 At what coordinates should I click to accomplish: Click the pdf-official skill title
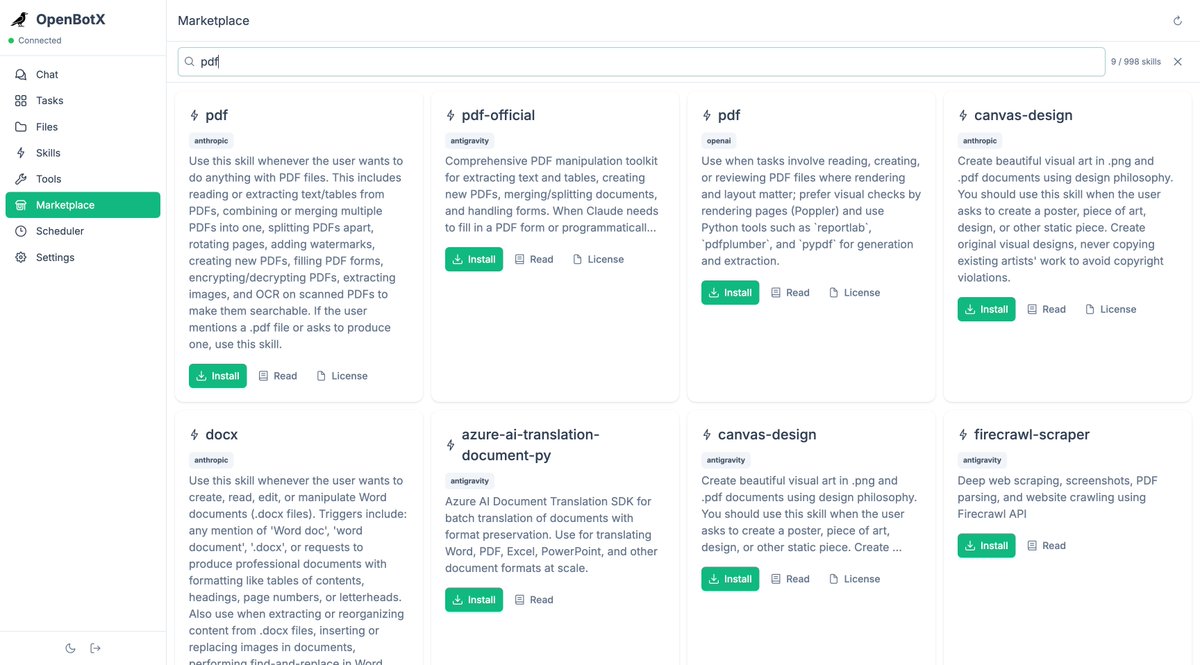tap(498, 116)
